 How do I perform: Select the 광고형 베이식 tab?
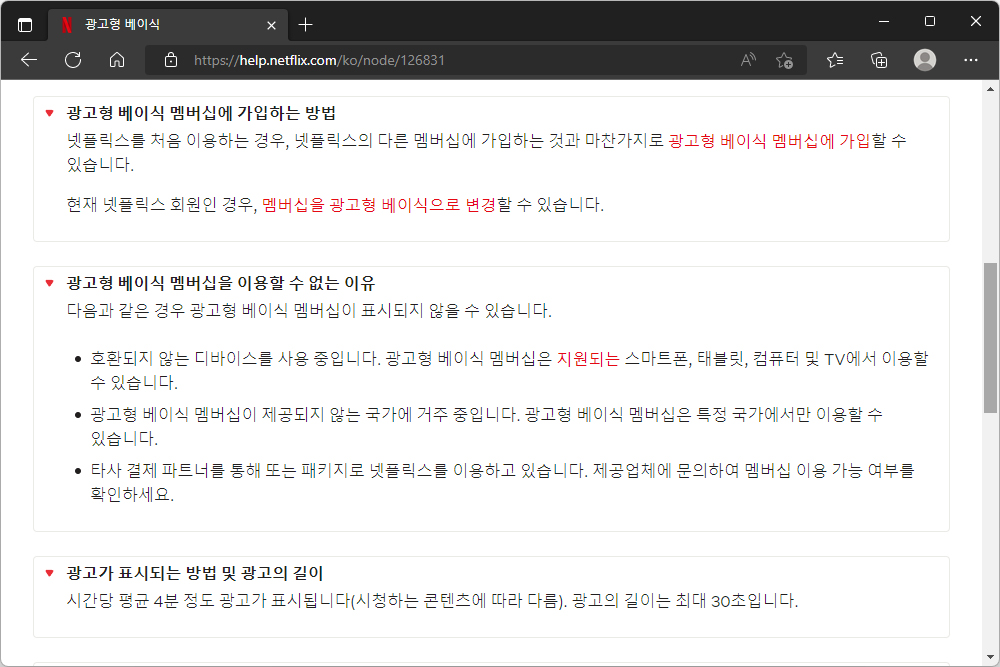pos(167,25)
